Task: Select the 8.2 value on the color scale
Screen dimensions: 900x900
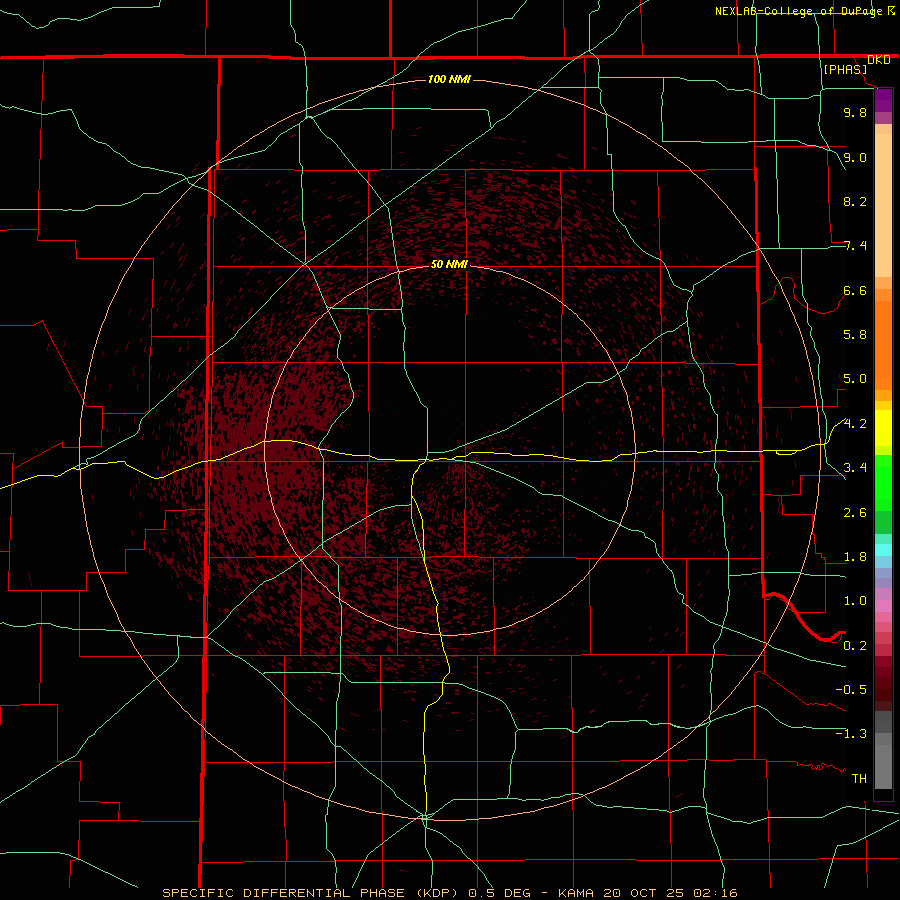Action: 855,201
